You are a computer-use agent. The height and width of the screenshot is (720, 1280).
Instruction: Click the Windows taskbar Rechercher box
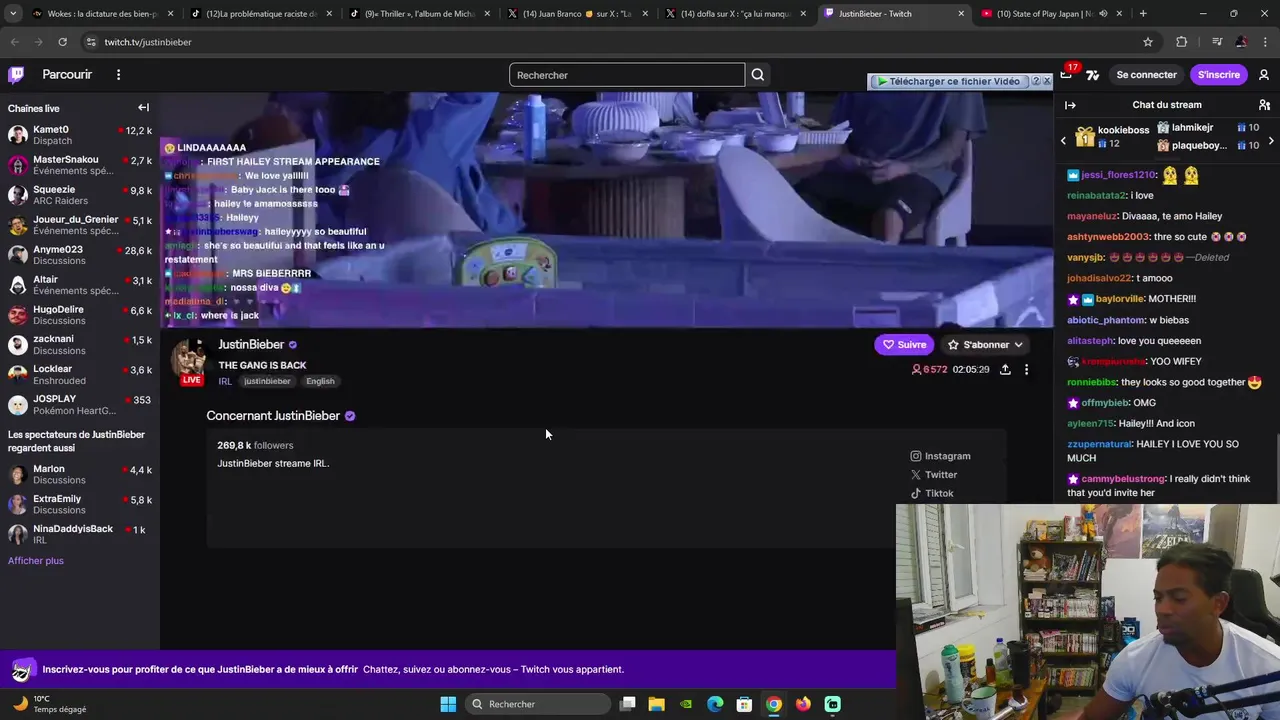tap(538, 704)
